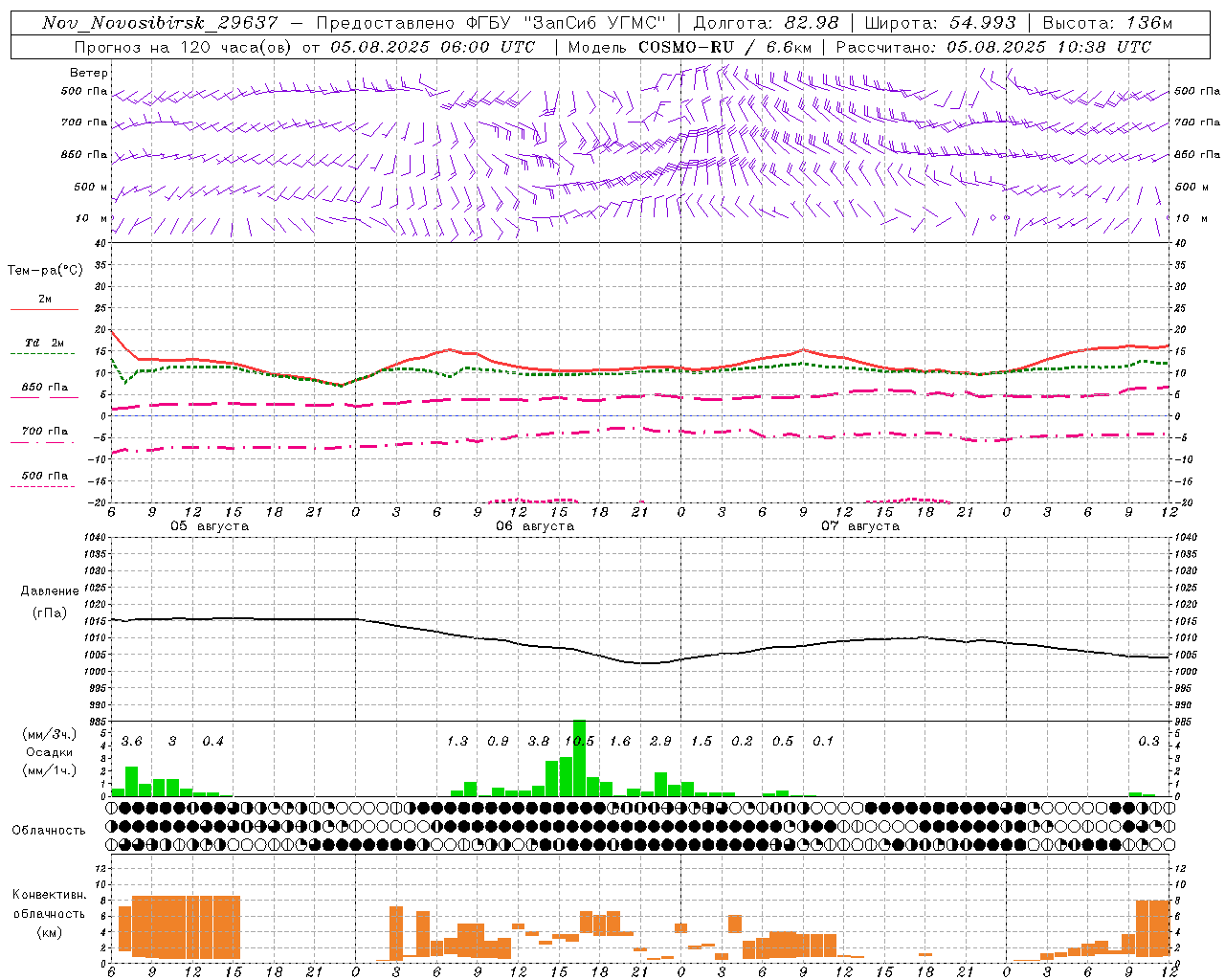Click the (мм/1ч.) precipitation unit label
This screenshot has width=1225, height=980.
tap(50, 770)
